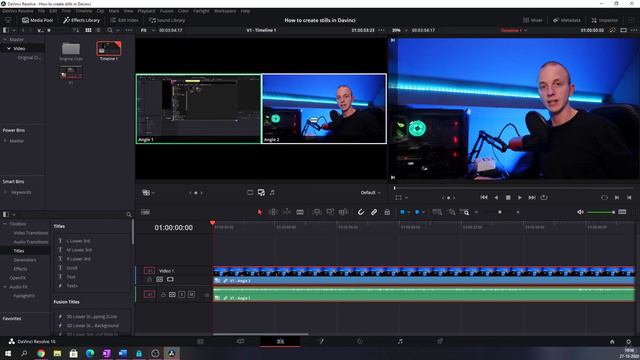Toggle Position Lock padlock icon
This screenshot has width=640, height=360.
pos(387,212)
